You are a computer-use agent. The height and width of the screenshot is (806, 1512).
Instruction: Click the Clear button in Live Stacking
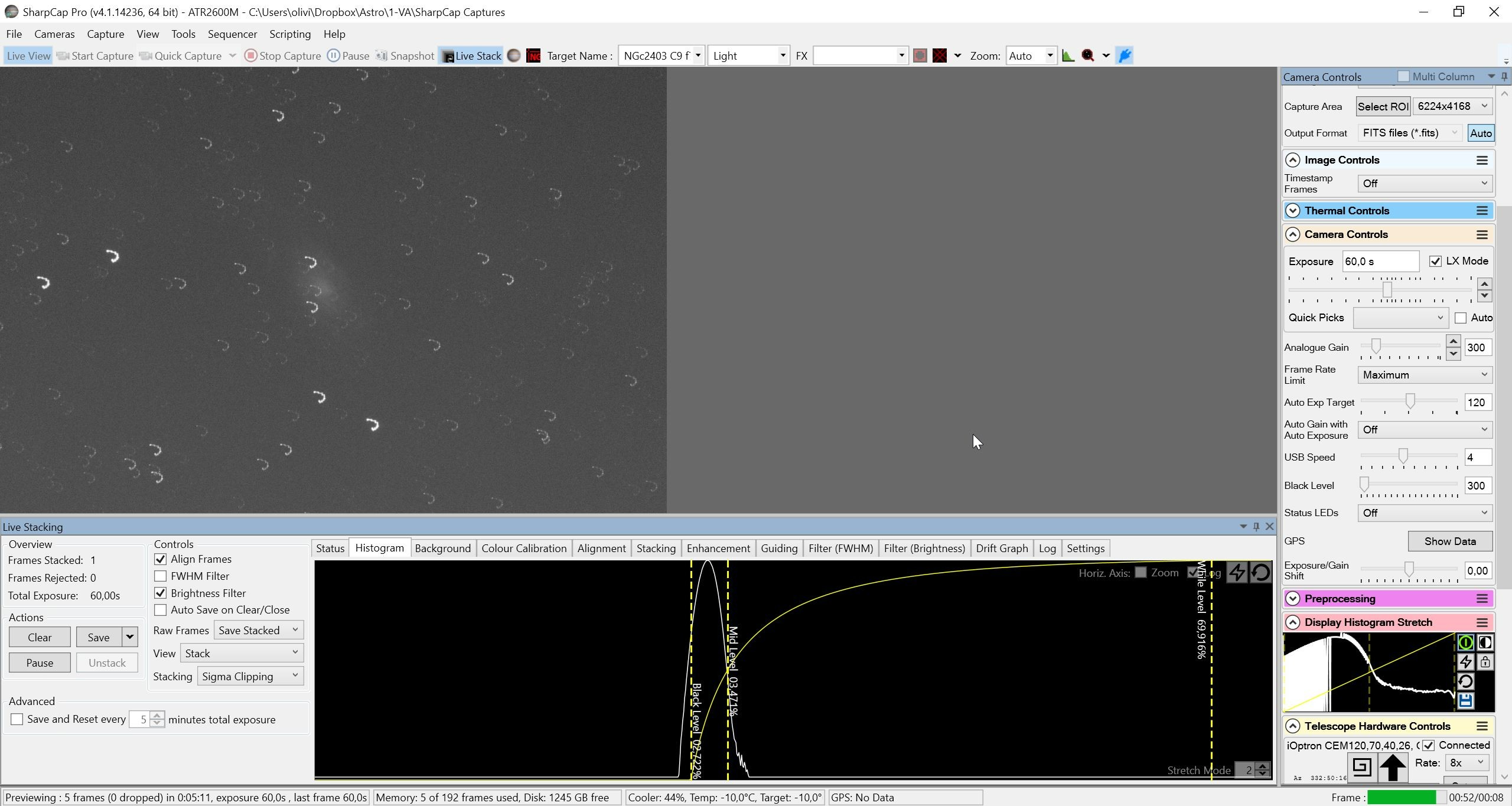(40, 637)
